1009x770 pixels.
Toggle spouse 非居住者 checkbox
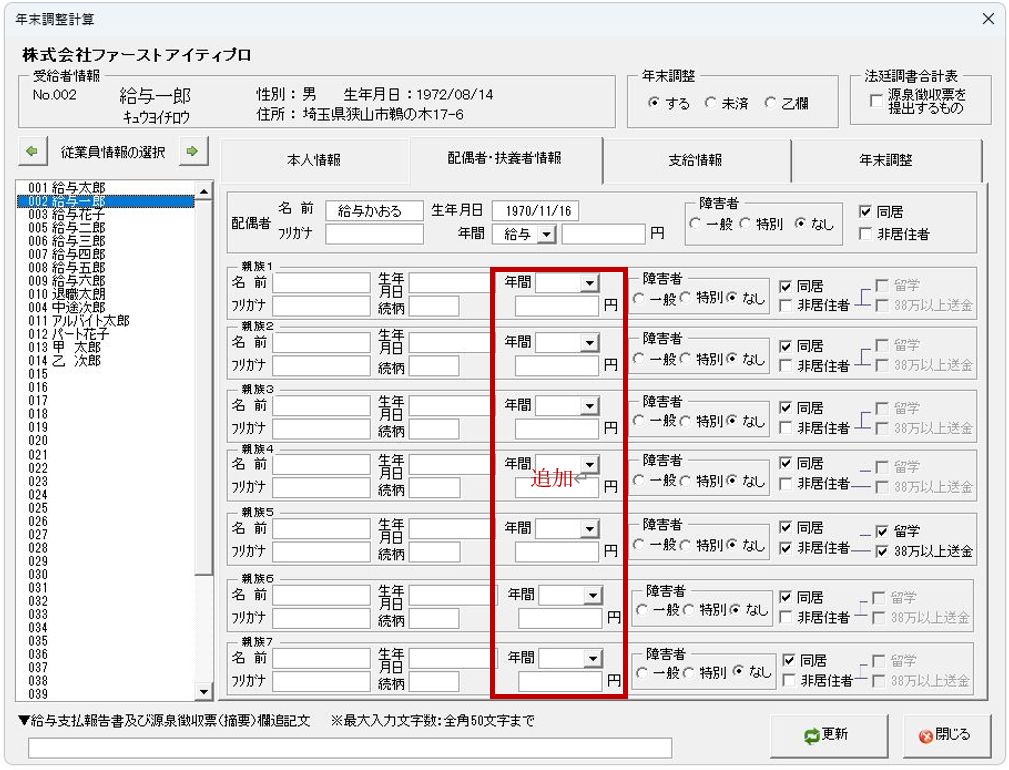pyautogui.click(x=866, y=234)
